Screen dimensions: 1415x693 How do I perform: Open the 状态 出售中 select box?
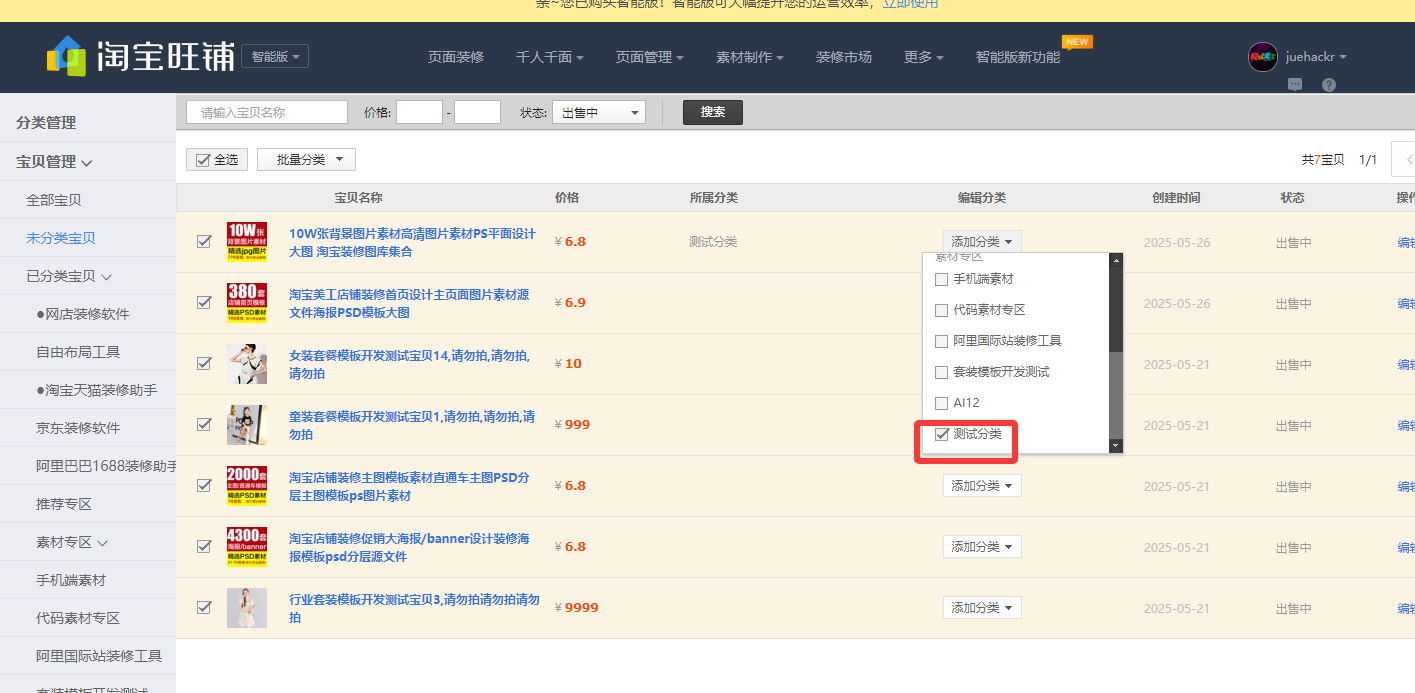tap(599, 113)
